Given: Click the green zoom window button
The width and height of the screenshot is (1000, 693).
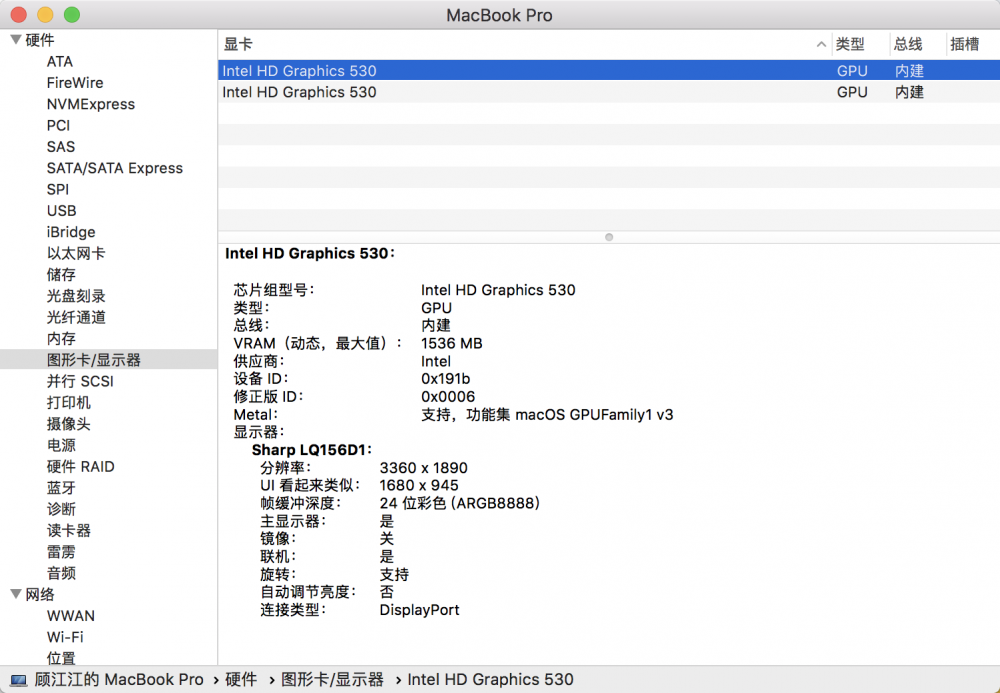Looking at the screenshot, I should pyautogui.click(x=72, y=15).
